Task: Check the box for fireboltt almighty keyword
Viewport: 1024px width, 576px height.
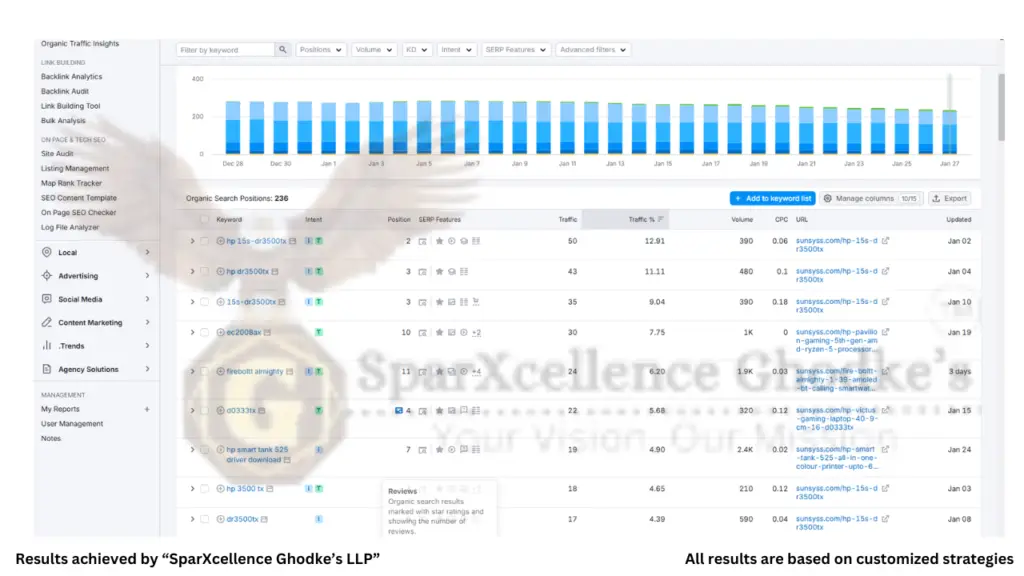Action: 205,372
